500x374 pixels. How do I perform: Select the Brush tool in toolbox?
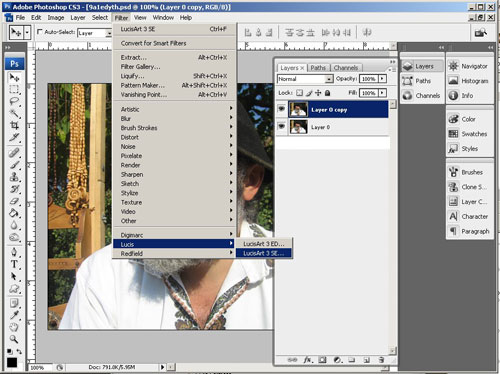click(x=14, y=165)
